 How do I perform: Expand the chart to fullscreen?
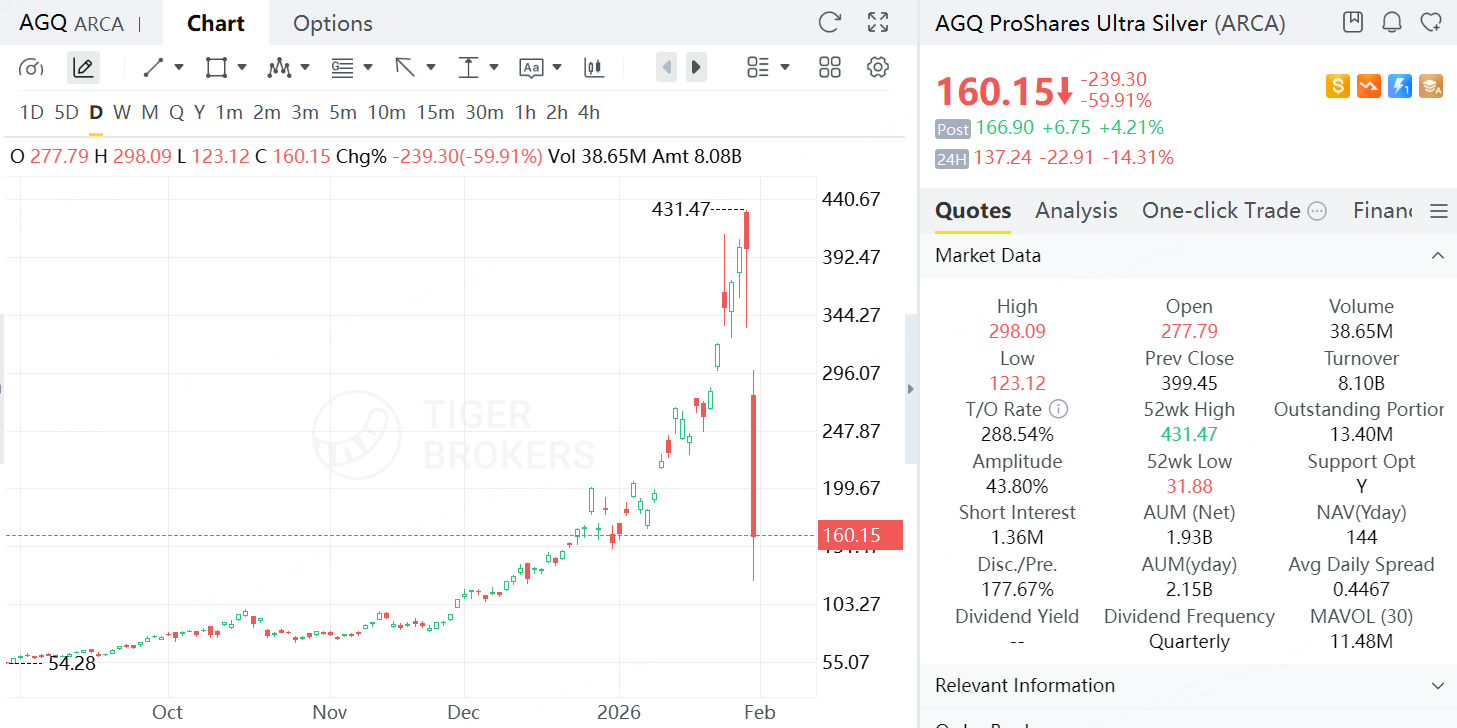coord(878,23)
